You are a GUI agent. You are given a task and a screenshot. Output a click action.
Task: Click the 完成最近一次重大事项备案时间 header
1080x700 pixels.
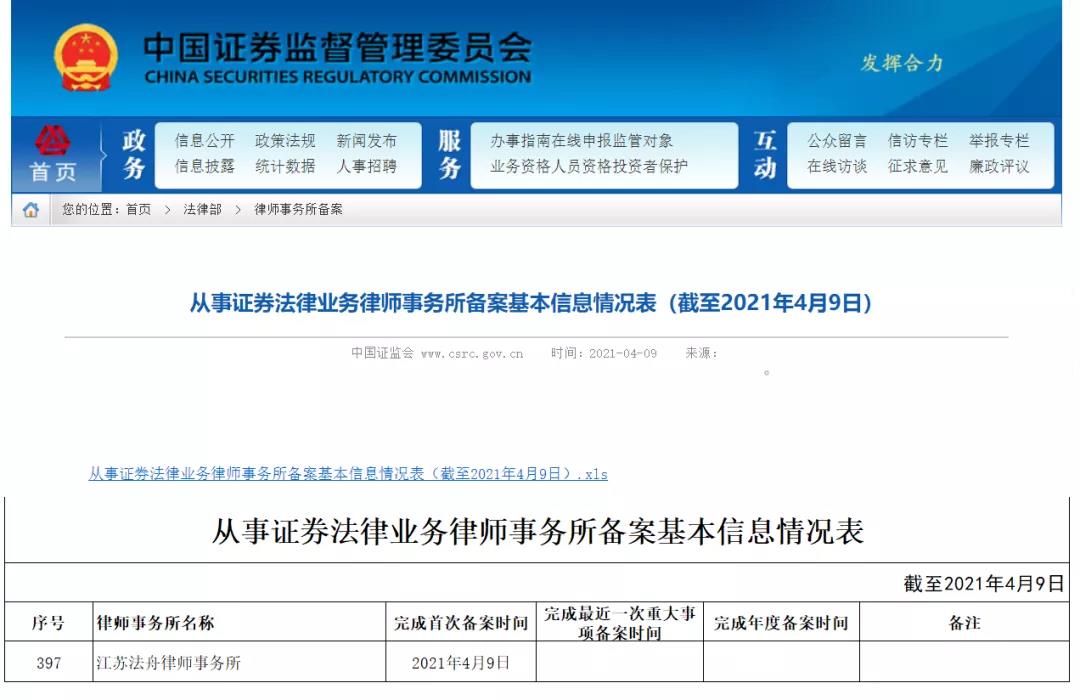pos(620,623)
